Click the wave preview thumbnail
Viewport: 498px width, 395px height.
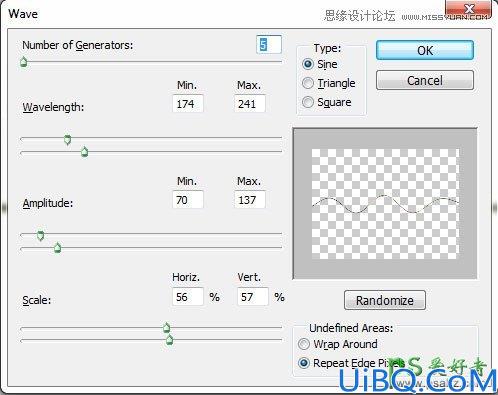[x=385, y=204]
